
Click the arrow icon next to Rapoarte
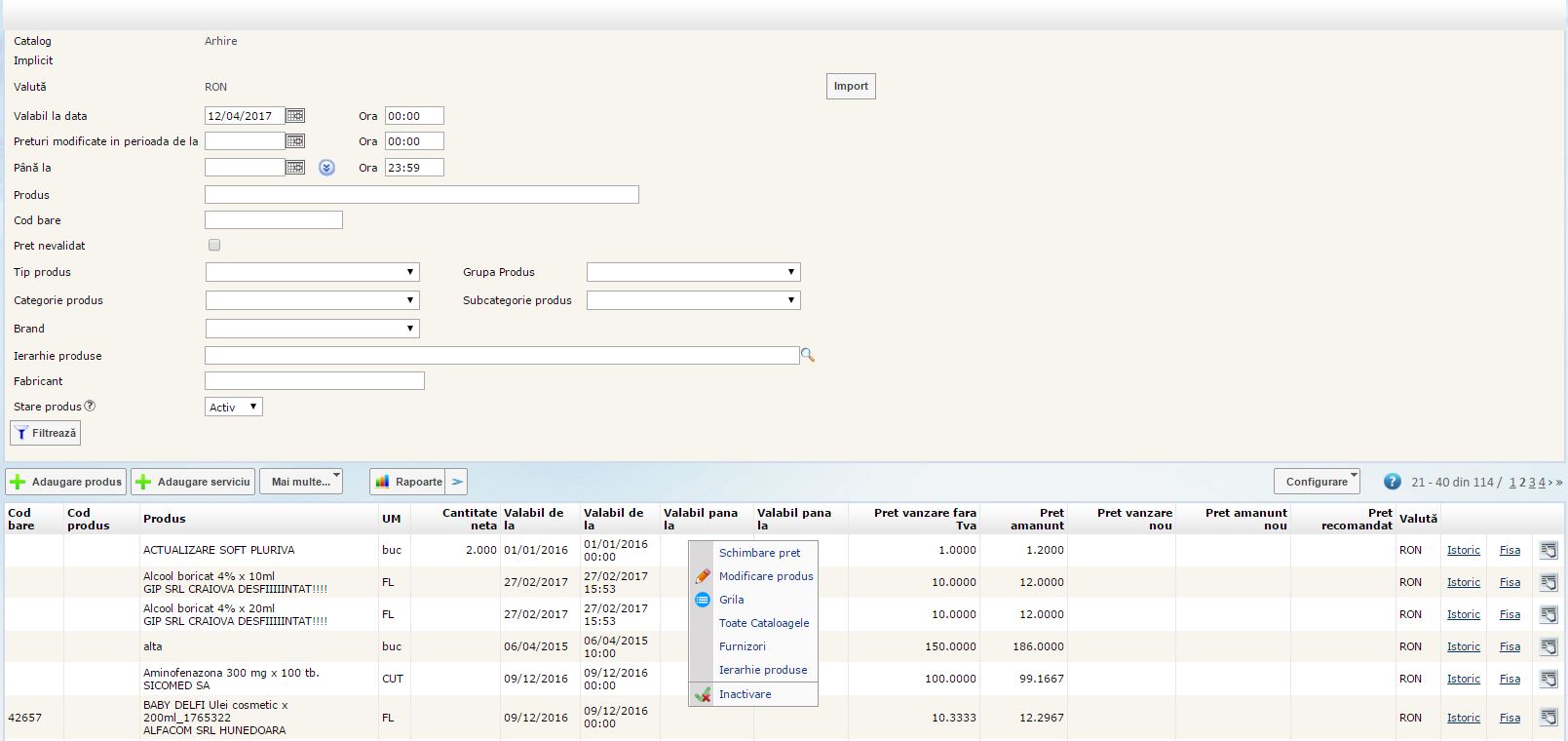coord(458,482)
